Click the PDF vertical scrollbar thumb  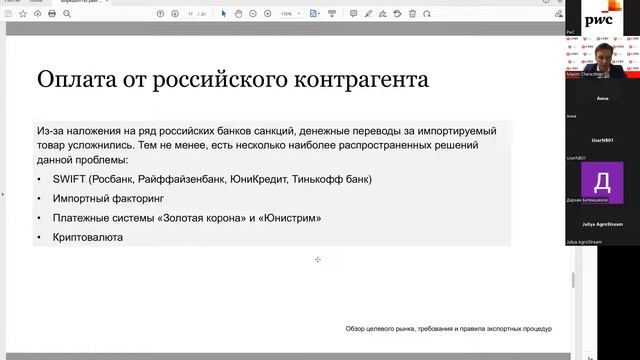click(573, 280)
